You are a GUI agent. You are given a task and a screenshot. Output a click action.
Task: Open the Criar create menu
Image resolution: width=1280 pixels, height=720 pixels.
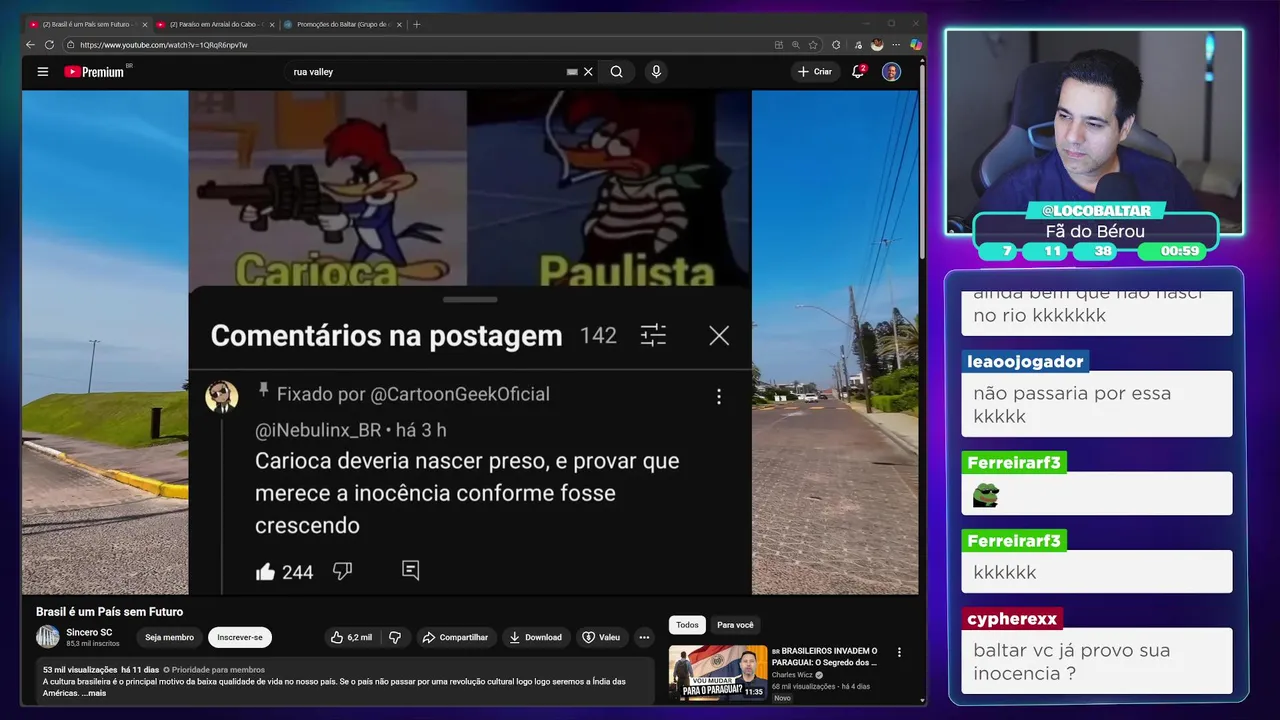(x=815, y=72)
